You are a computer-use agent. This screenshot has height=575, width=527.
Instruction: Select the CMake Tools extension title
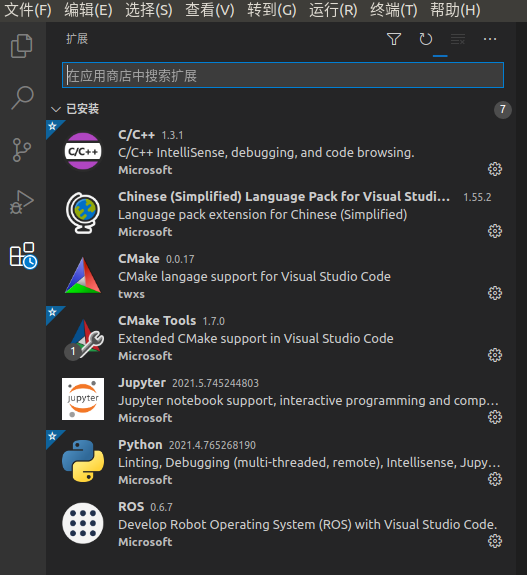(x=157, y=321)
